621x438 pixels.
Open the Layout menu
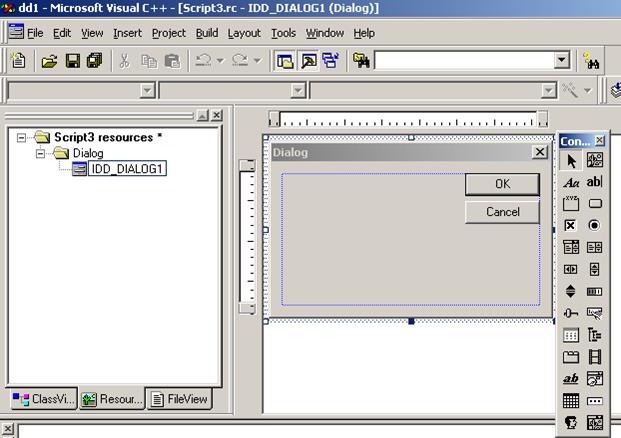pyautogui.click(x=244, y=33)
